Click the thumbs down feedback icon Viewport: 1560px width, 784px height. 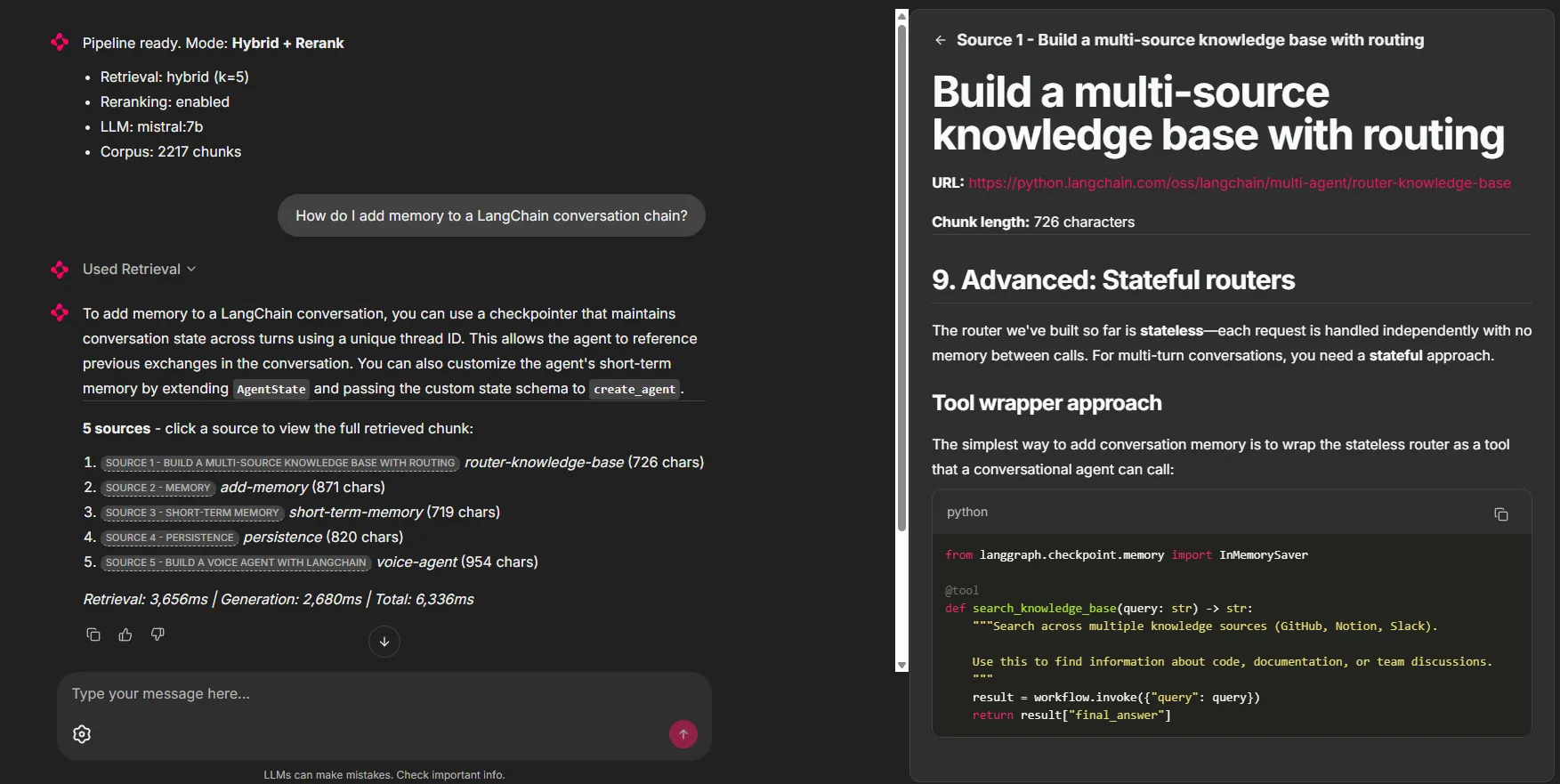click(x=158, y=634)
